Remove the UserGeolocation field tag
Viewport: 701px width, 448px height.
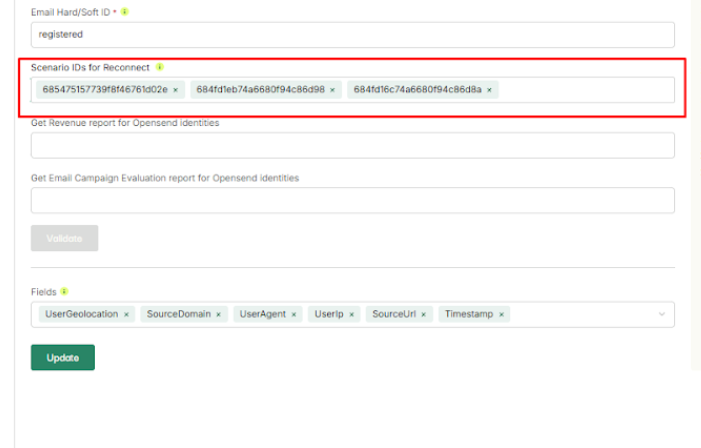click(127, 314)
